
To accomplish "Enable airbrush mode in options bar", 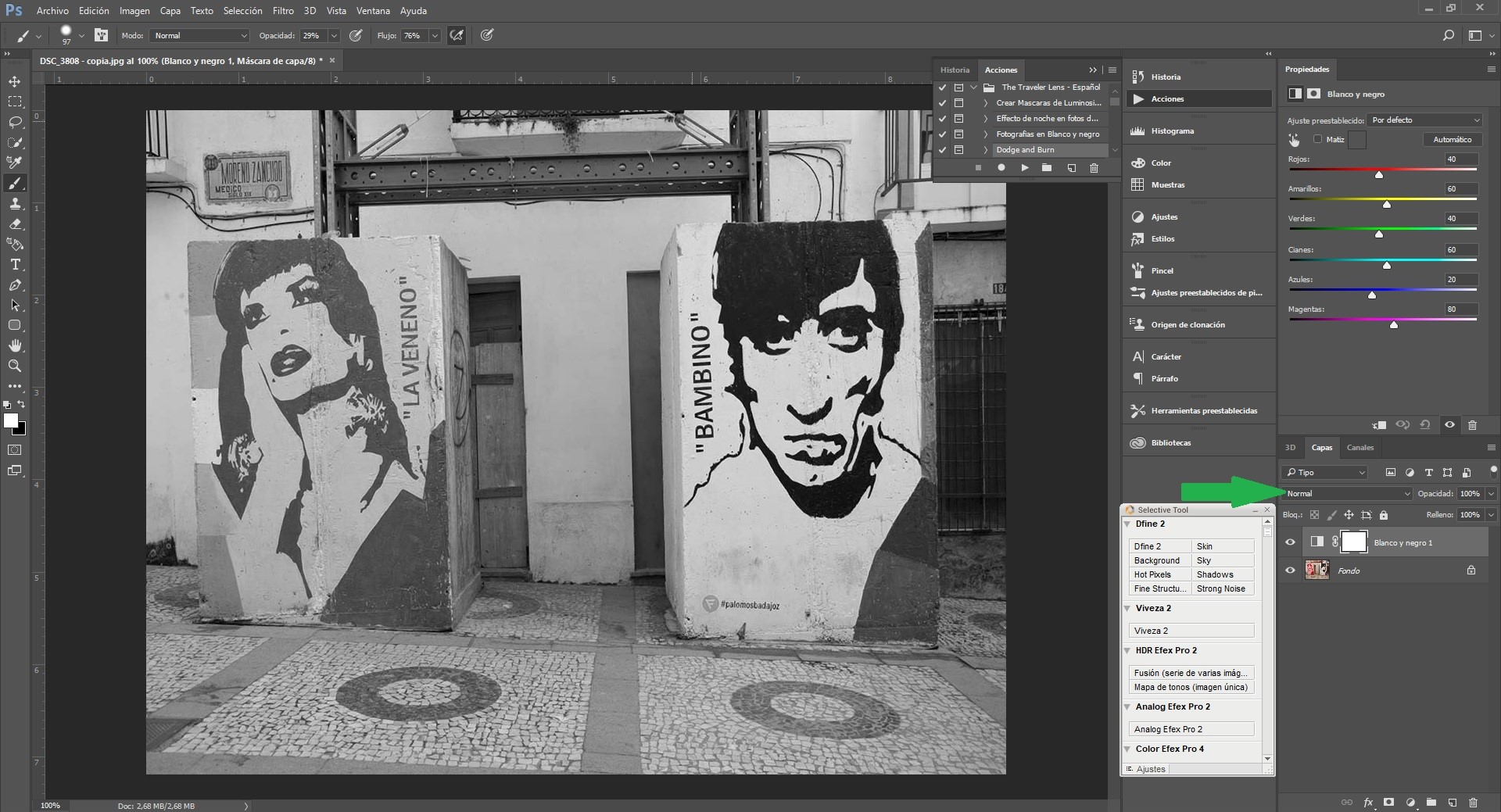I will (457, 35).
